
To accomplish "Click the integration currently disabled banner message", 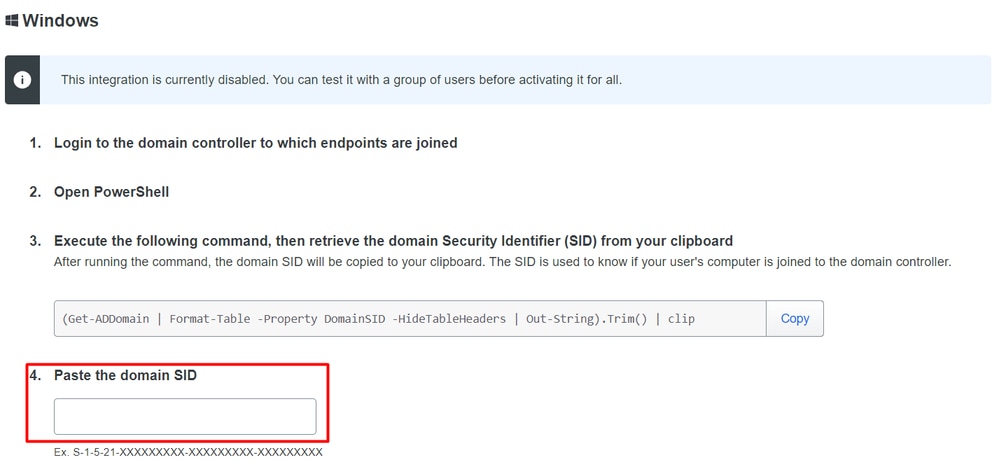I will click(x=341, y=80).
